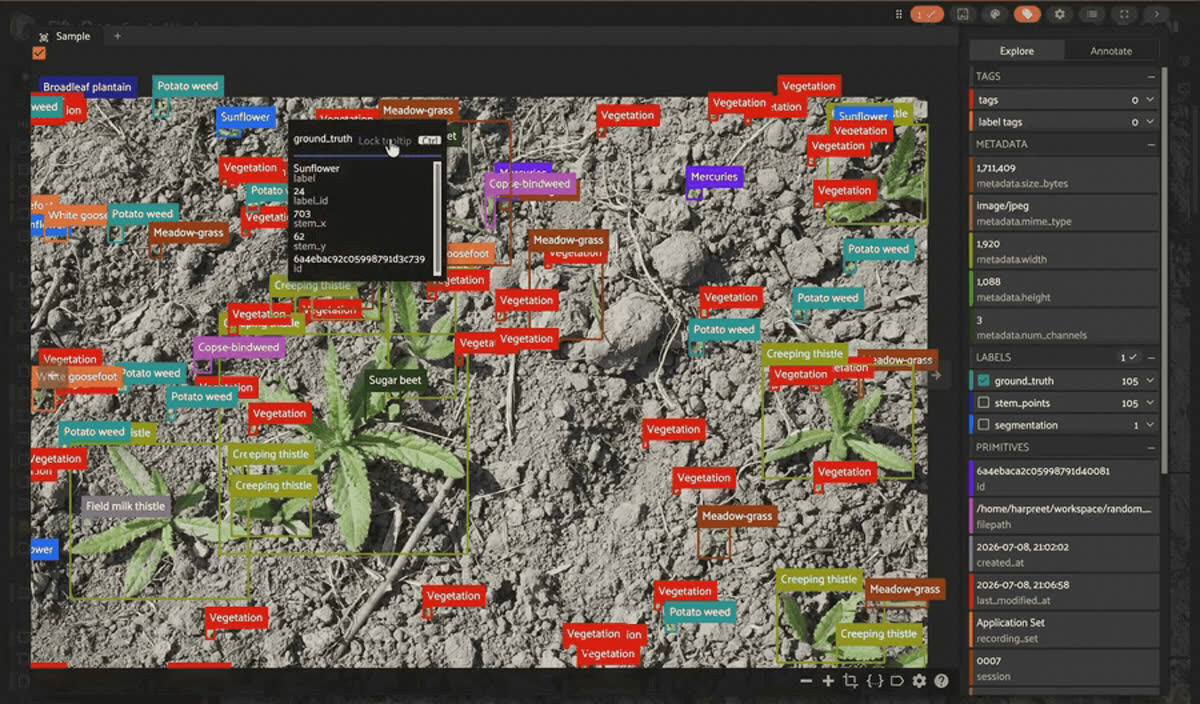Open looker settings gear in bottom bar

[x=919, y=681]
